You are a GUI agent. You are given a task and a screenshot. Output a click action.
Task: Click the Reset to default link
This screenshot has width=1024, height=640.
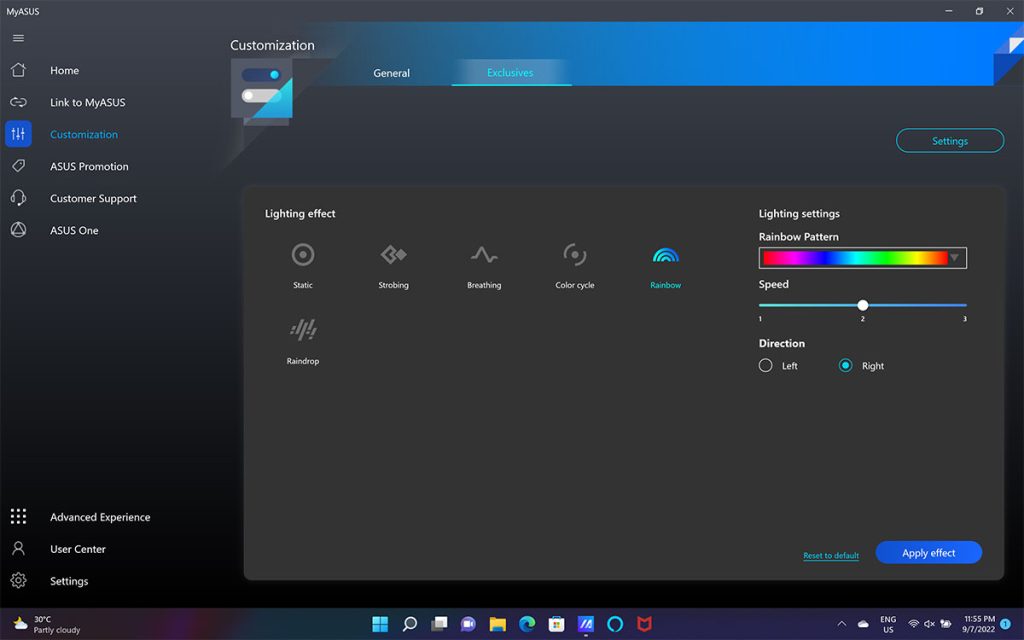[831, 556]
